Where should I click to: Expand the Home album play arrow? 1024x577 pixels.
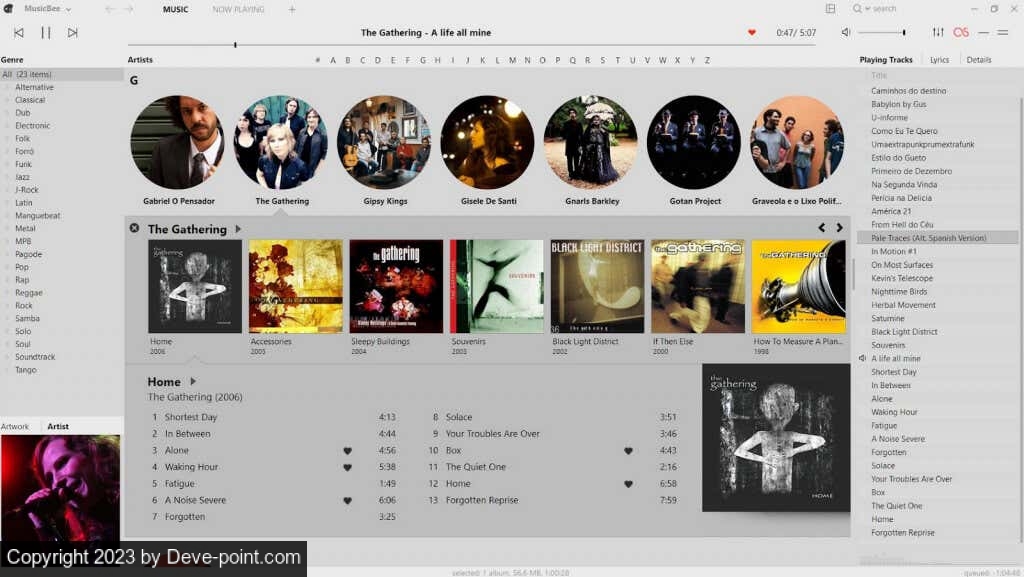tap(193, 381)
